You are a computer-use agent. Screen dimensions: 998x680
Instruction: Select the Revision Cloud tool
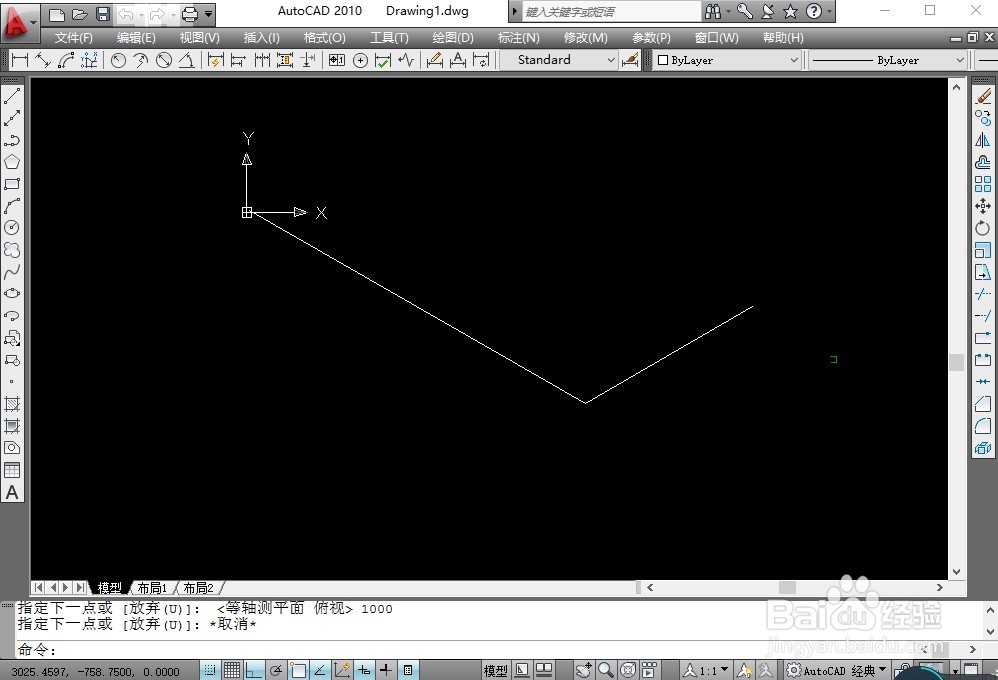point(12,250)
